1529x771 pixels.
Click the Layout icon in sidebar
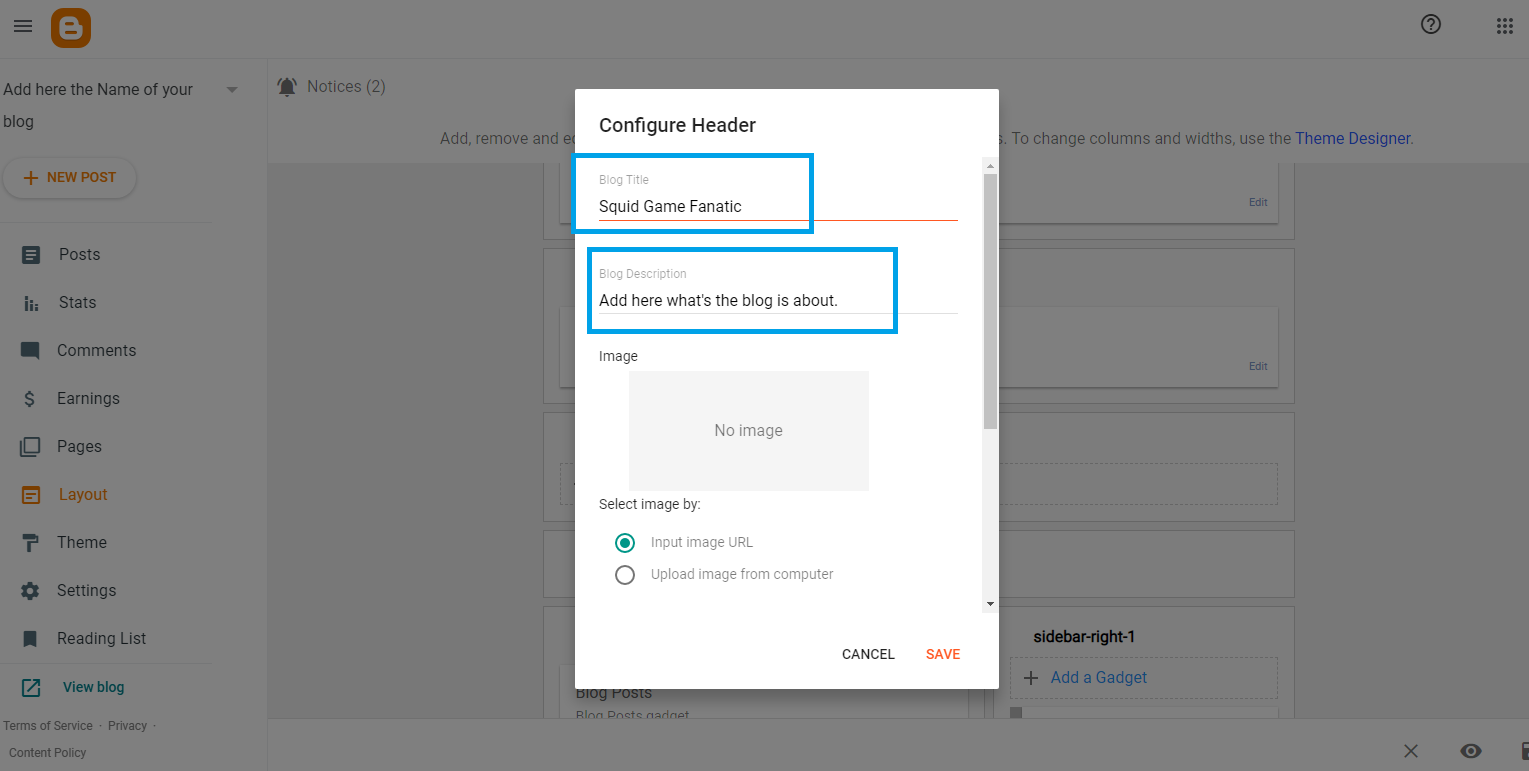pyautogui.click(x=31, y=495)
